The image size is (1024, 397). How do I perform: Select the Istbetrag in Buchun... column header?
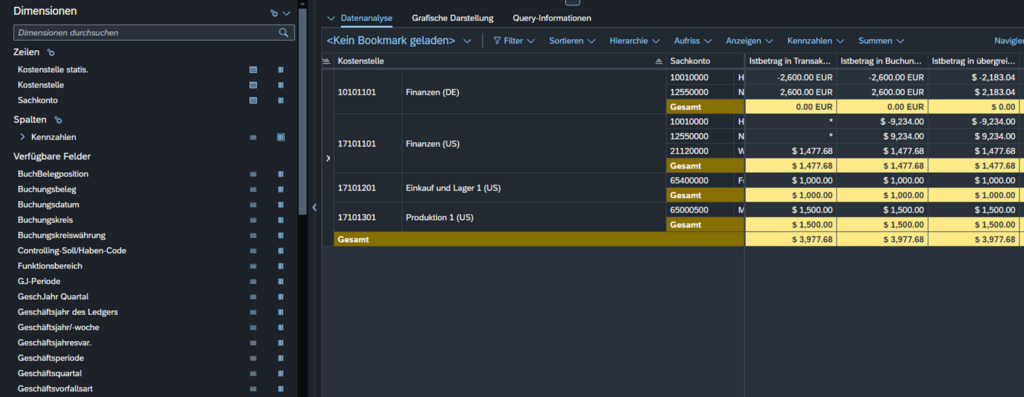[882, 61]
